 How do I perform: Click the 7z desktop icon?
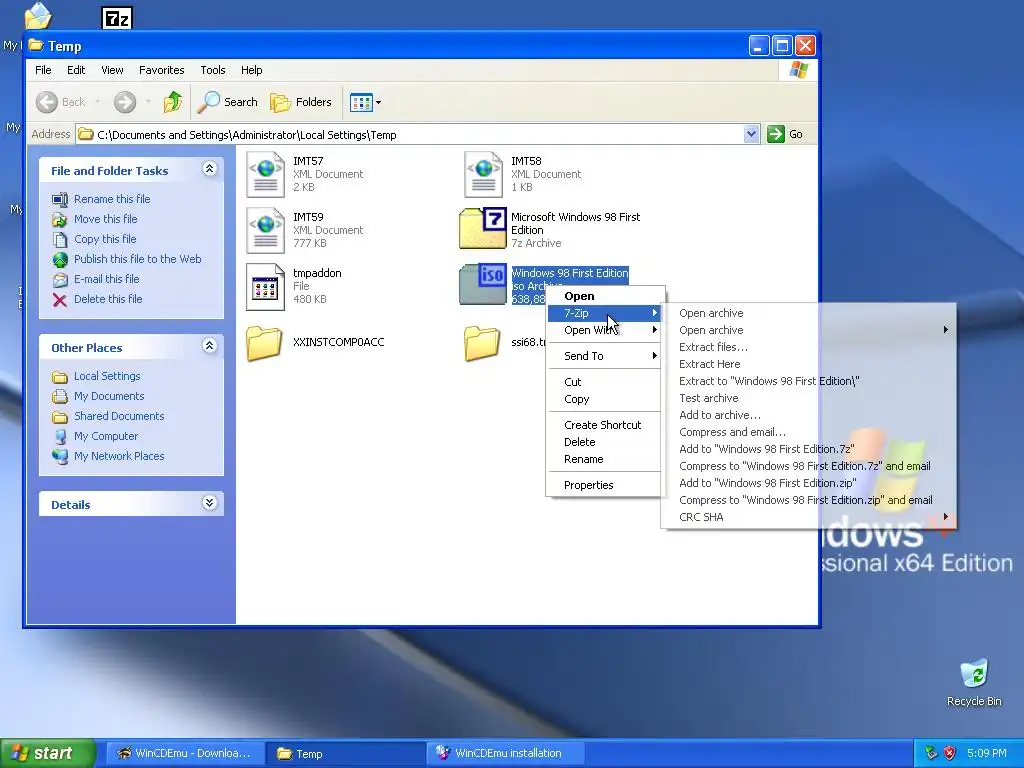coord(117,17)
